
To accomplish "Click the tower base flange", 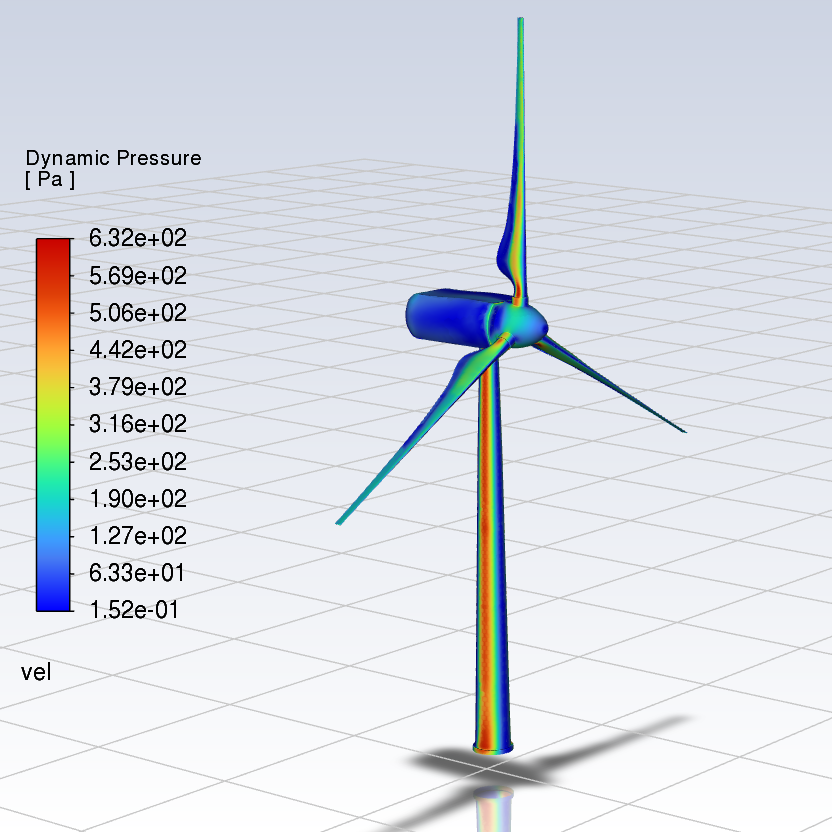I will (493, 747).
